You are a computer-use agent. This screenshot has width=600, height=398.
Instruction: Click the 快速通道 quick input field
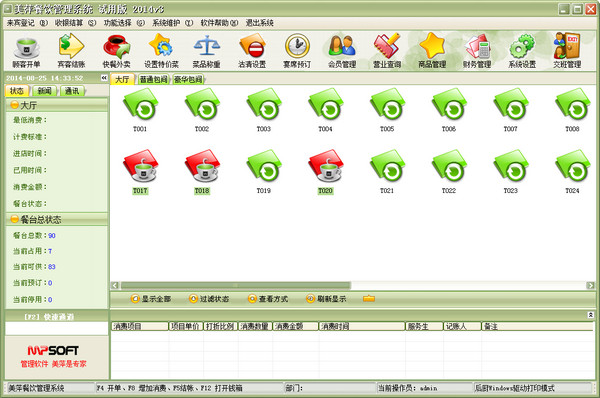click(57, 328)
